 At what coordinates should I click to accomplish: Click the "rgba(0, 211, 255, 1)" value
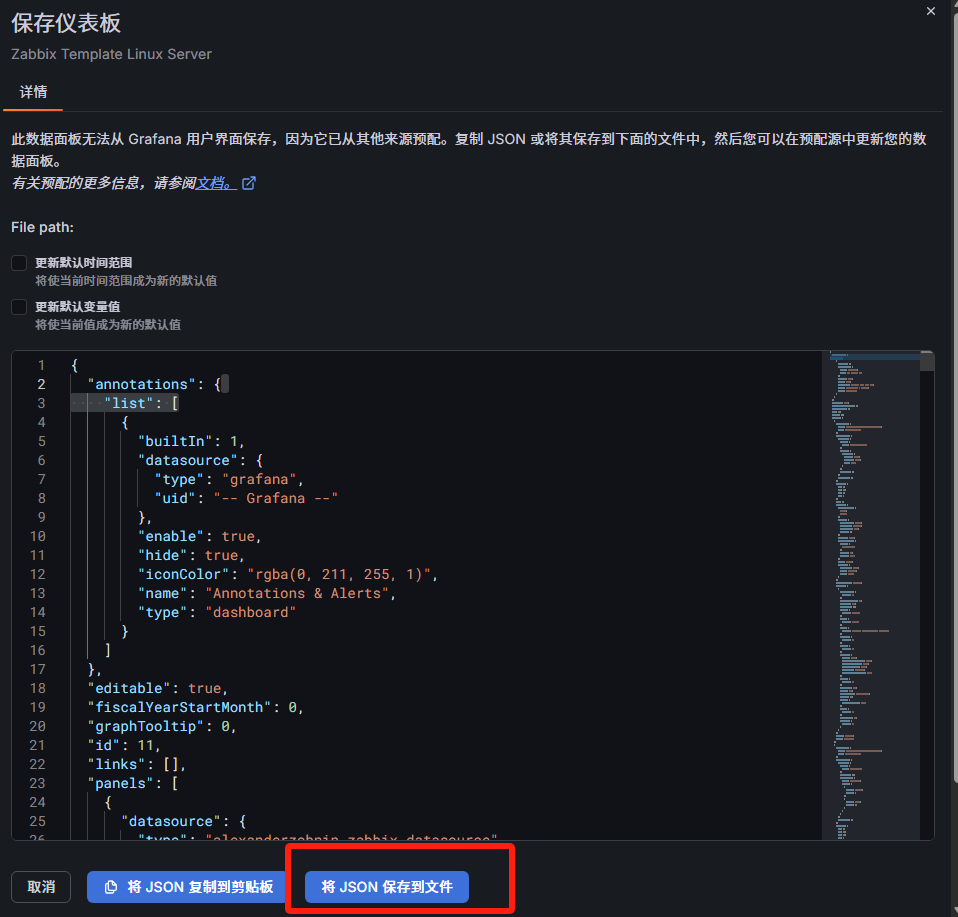tap(339, 574)
